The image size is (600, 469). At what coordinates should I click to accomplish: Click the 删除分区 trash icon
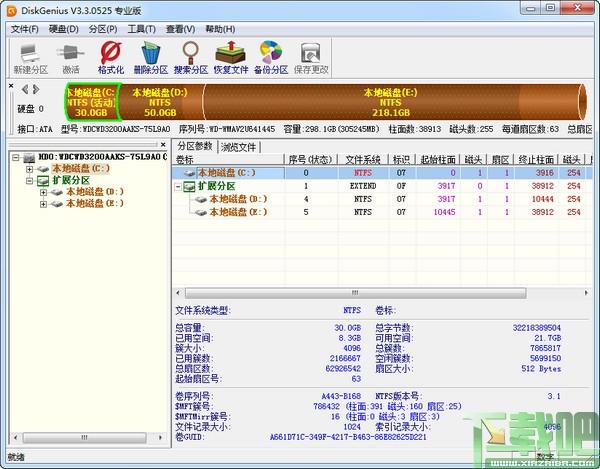pyautogui.click(x=151, y=58)
